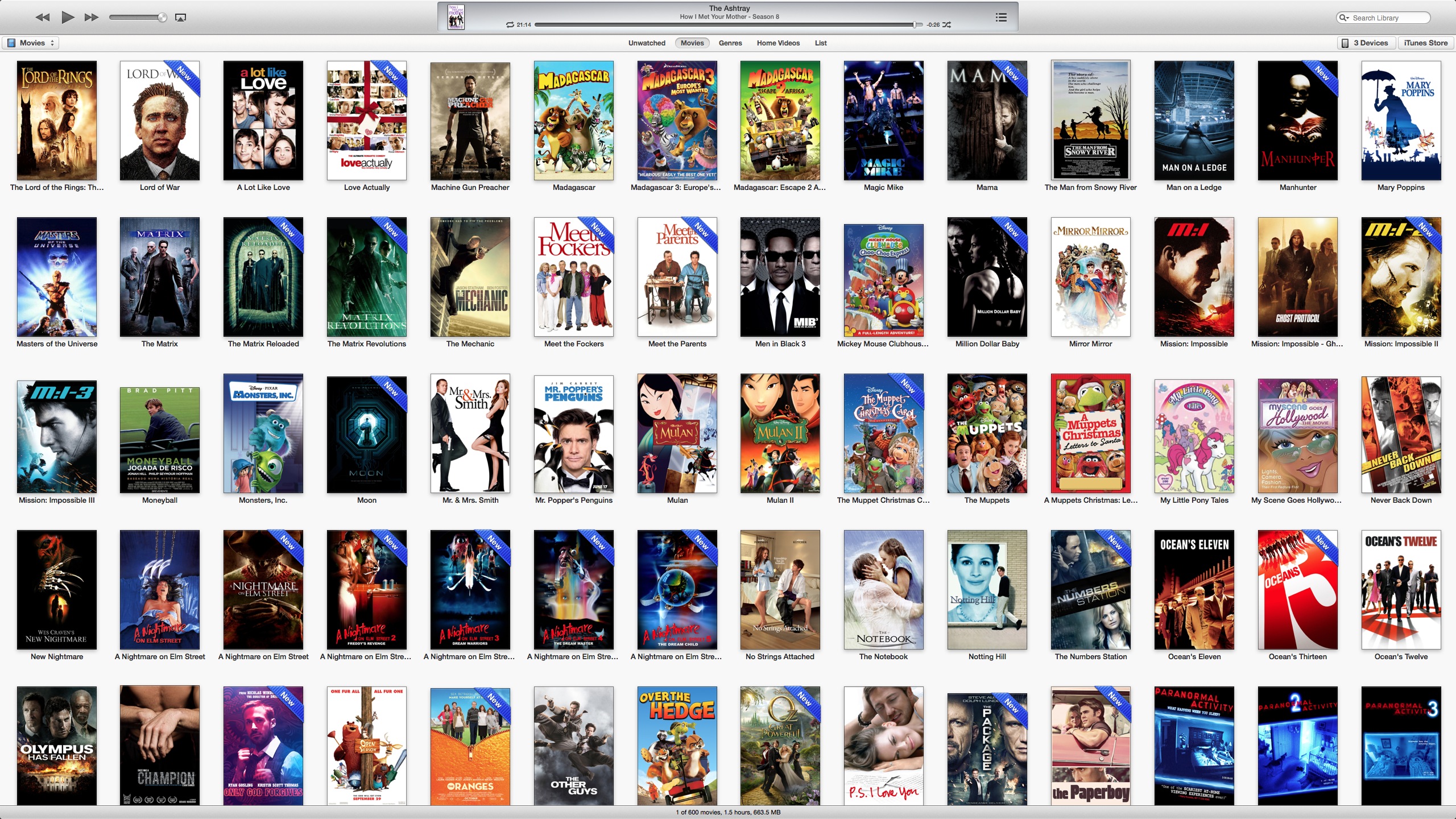
Task: Select Monsters, Inc. poster
Action: [x=263, y=433]
